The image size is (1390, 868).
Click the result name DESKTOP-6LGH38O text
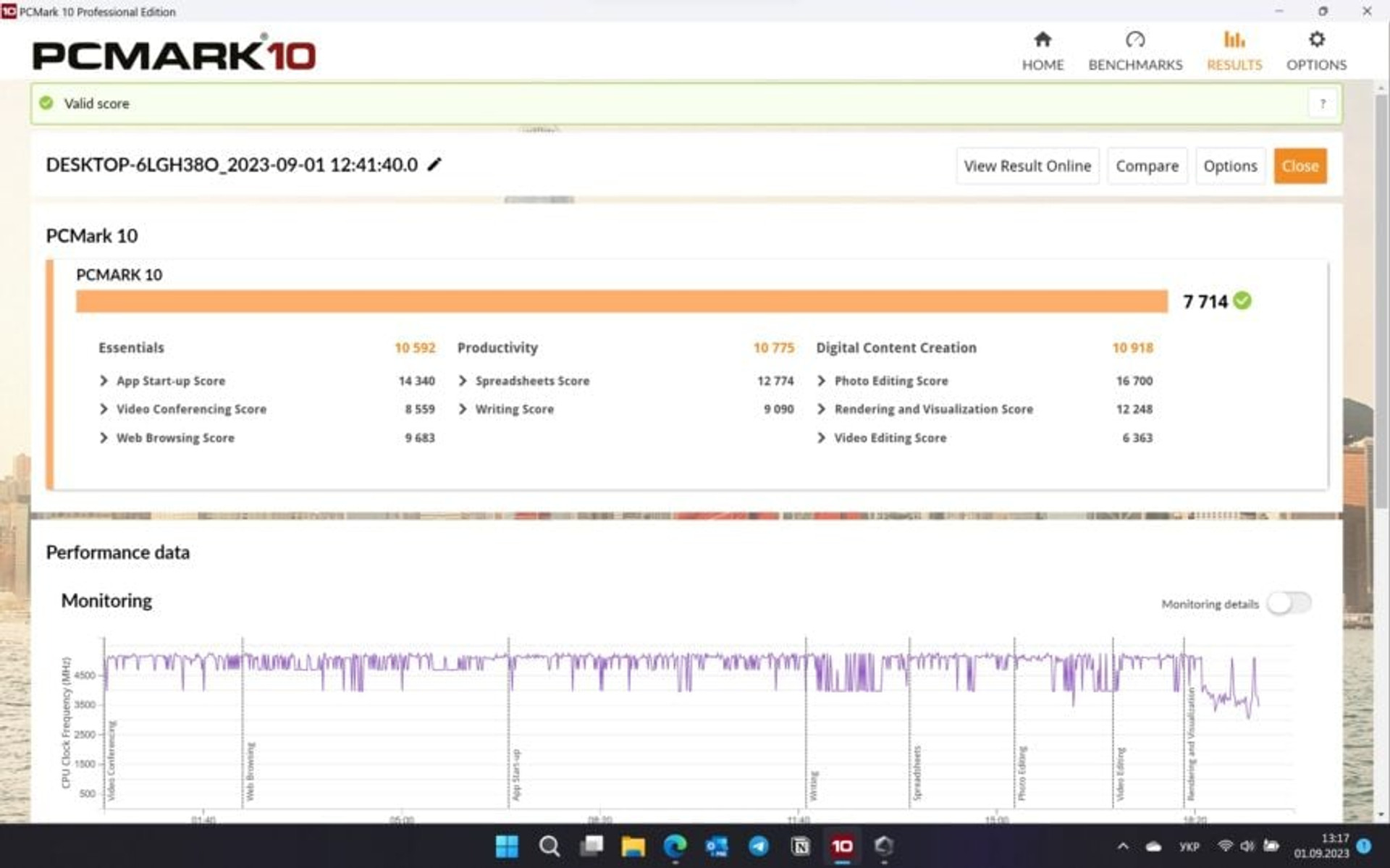pyautogui.click(x=232, y=165)
